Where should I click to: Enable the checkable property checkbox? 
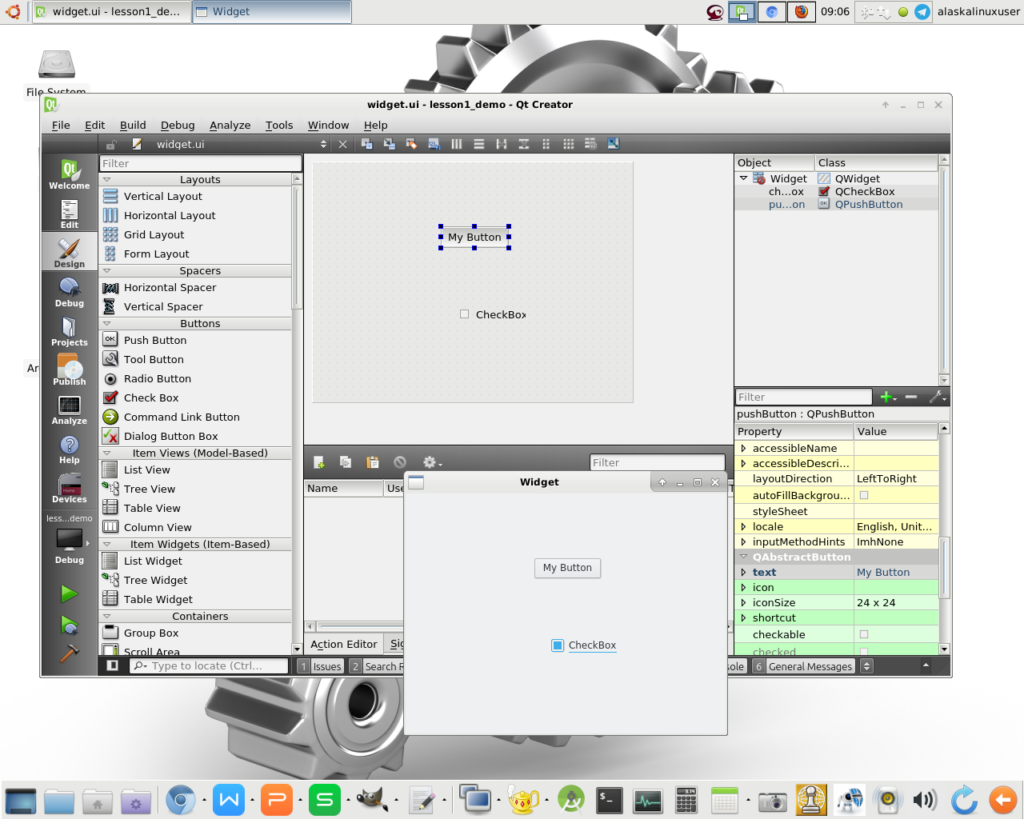coord(864,635)
